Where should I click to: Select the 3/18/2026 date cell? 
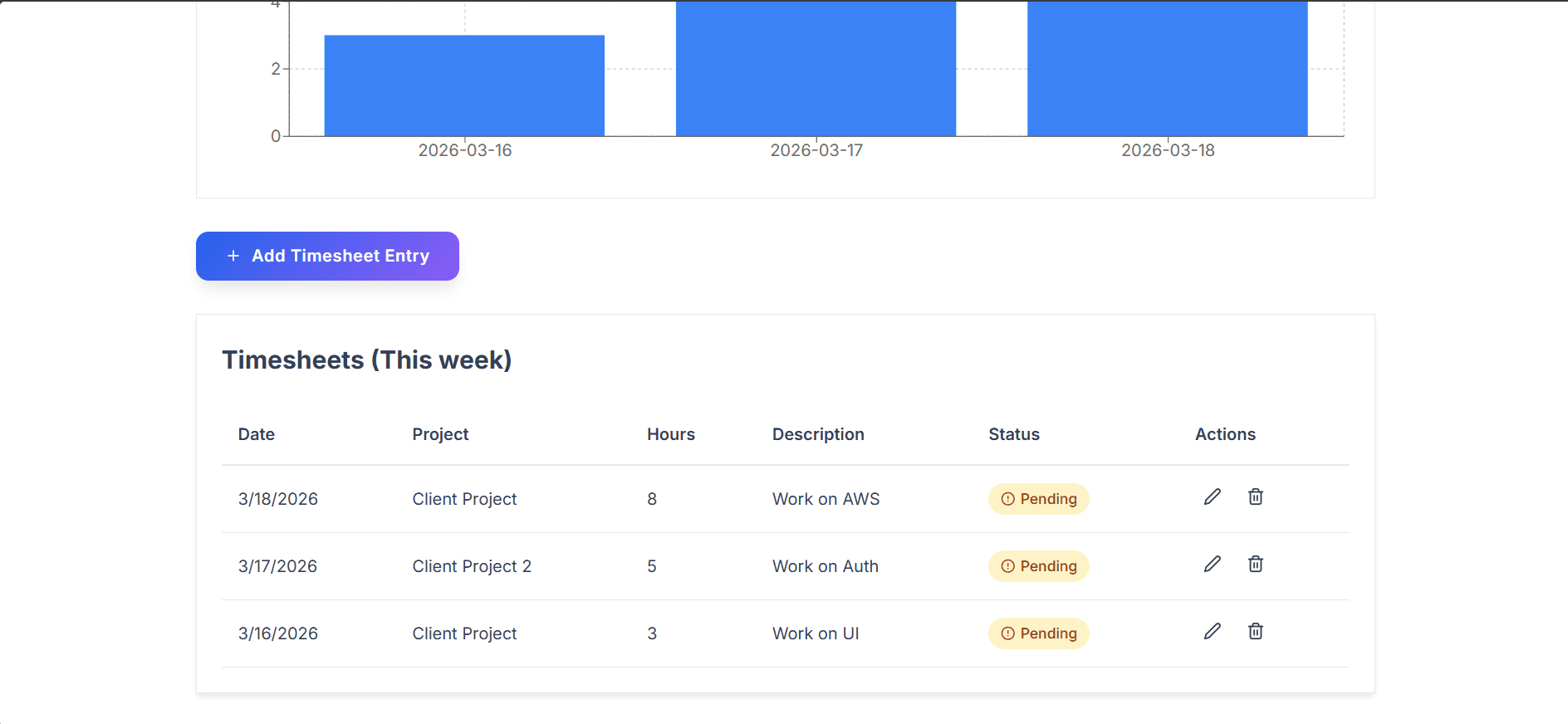tap(278, 499)
